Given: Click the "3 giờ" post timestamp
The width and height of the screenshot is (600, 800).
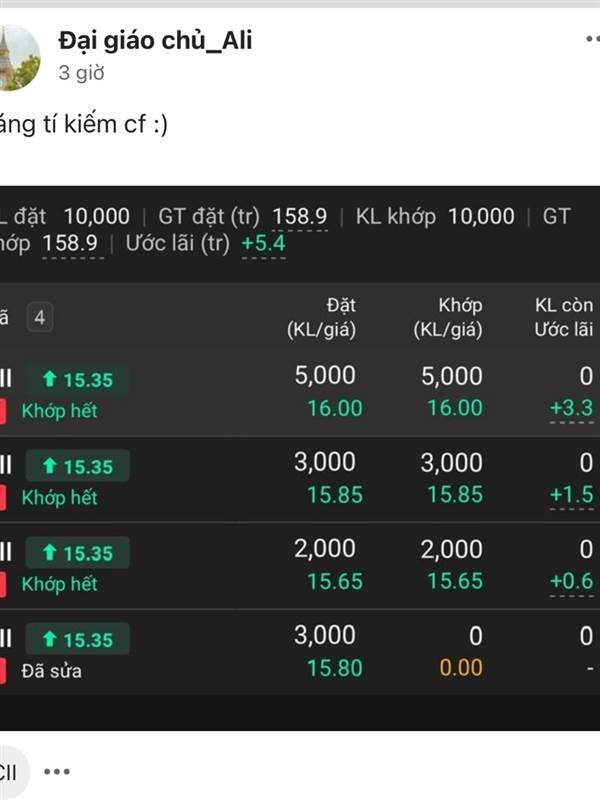Looking at the screenshot, I should [81, 72].
